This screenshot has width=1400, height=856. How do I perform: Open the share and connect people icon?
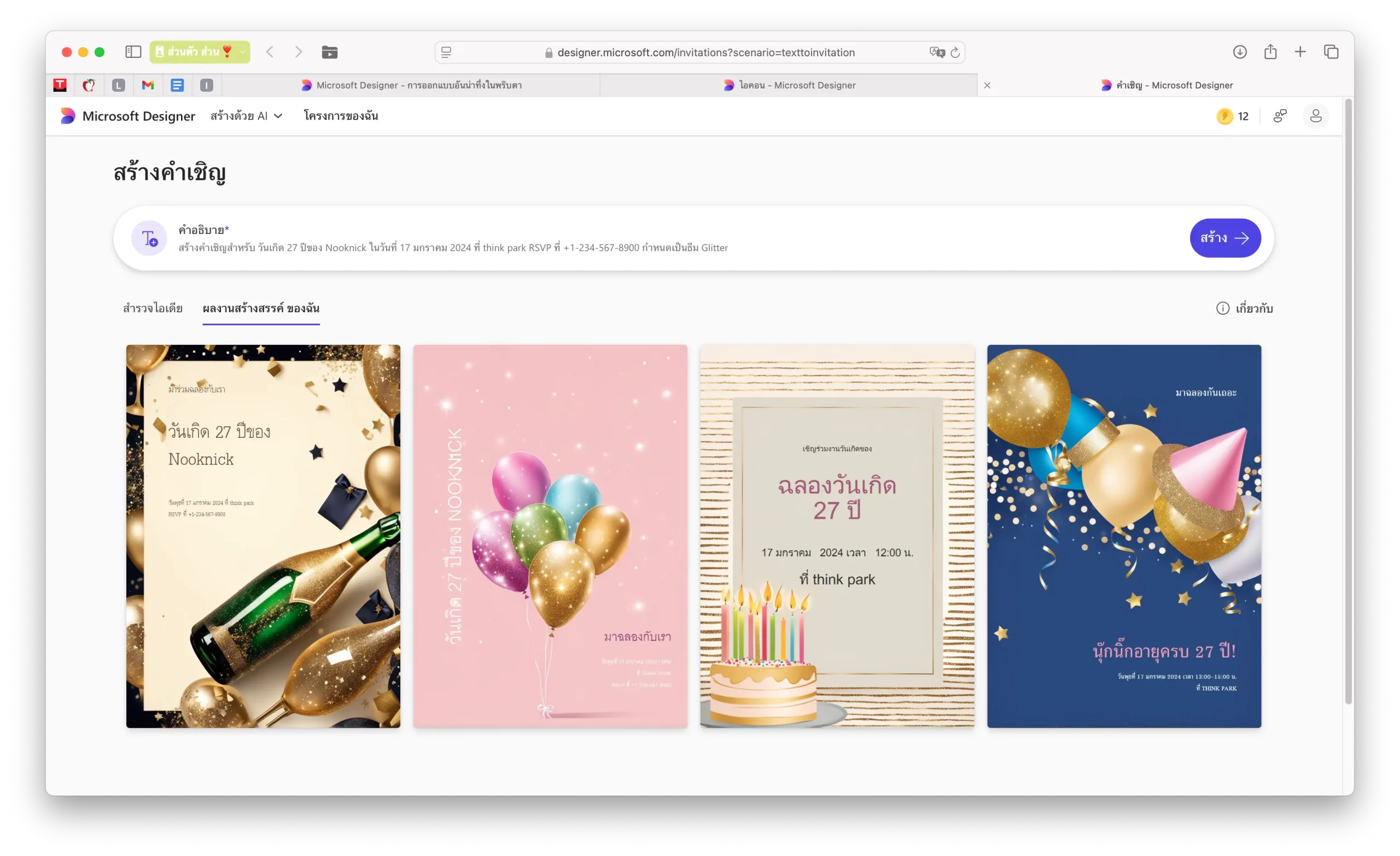1280,116
